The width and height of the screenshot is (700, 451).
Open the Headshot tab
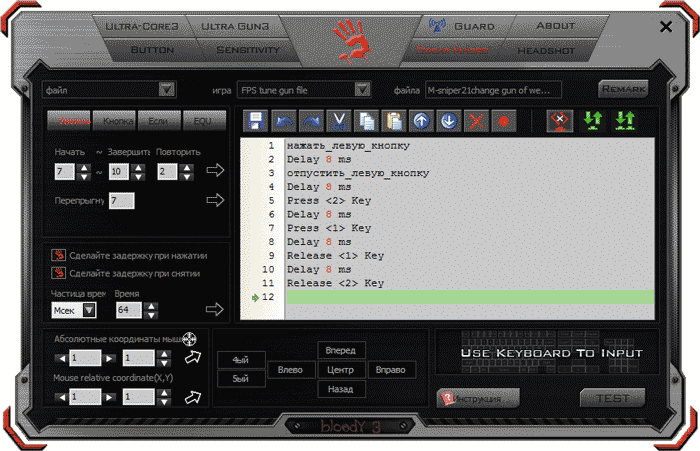(546, 51)
